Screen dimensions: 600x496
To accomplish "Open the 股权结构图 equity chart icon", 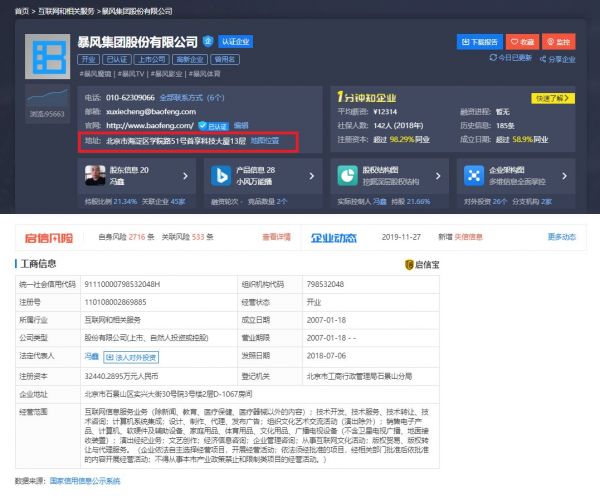I will point(346,175).
